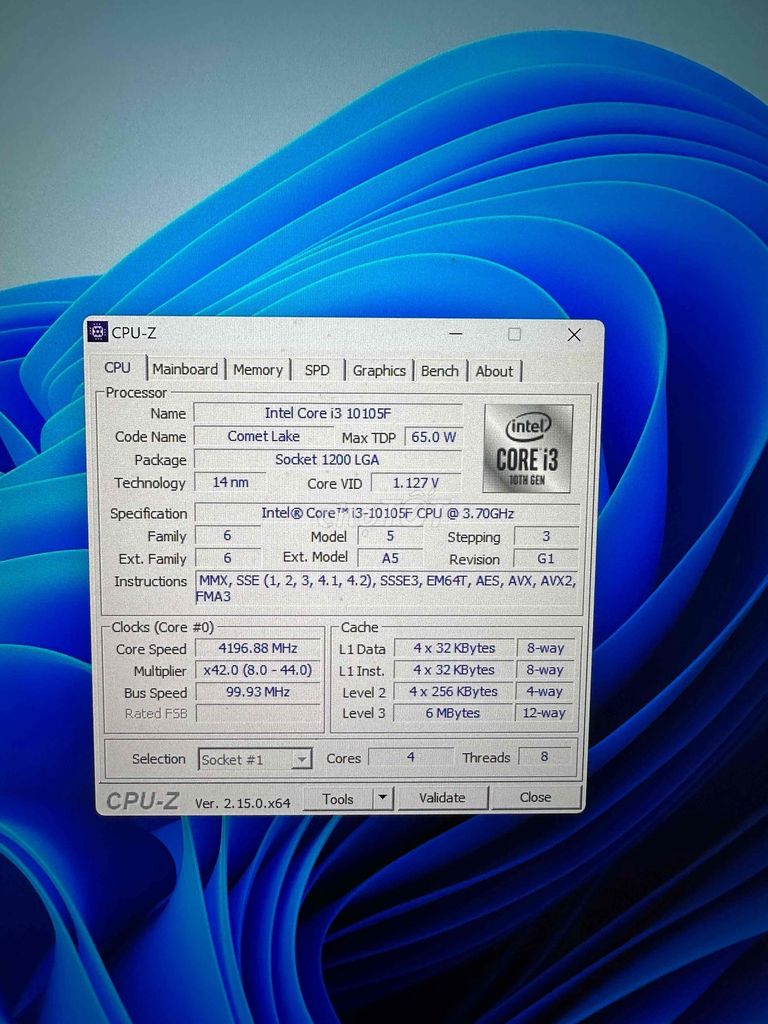Click the CPU-Z logo text at bottom left
768x1024 pixels.
pyautogui.click(x=142, y=801)
